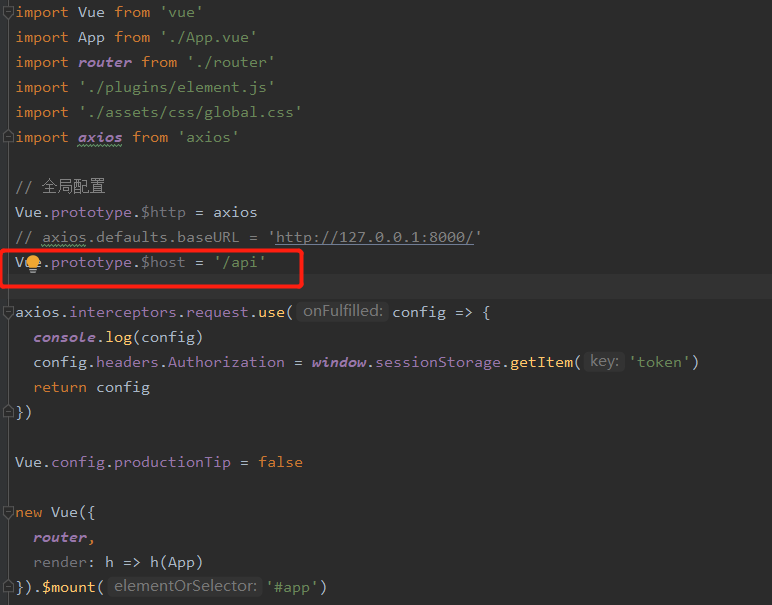Viewport: 772px width, 605px height.
Task: Click the './App.vue' import path
Action: tap(208, 37)
